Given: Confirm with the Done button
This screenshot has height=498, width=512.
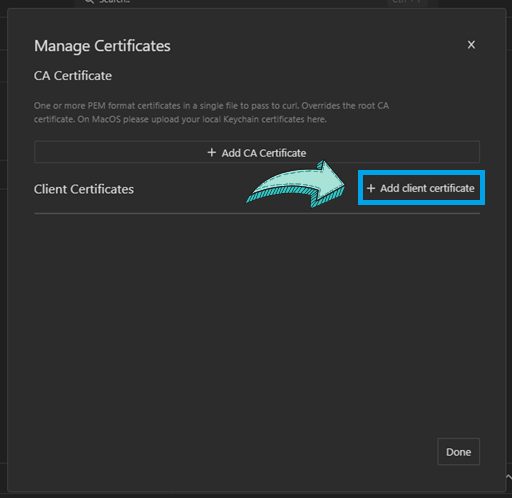Looking at the screenshot, I should click(458, 452).
